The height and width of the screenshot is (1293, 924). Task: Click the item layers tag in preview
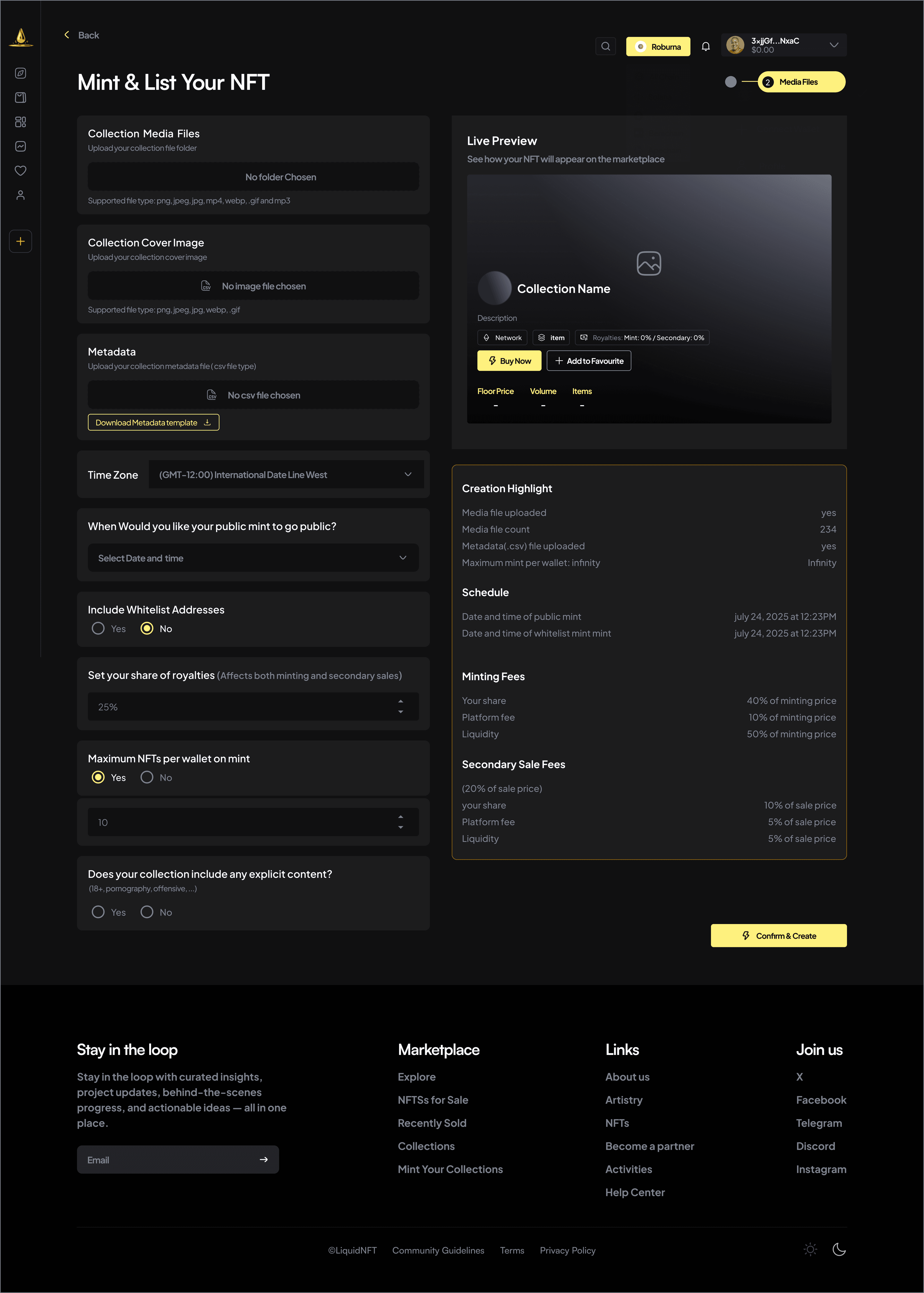tap(551, 338)
